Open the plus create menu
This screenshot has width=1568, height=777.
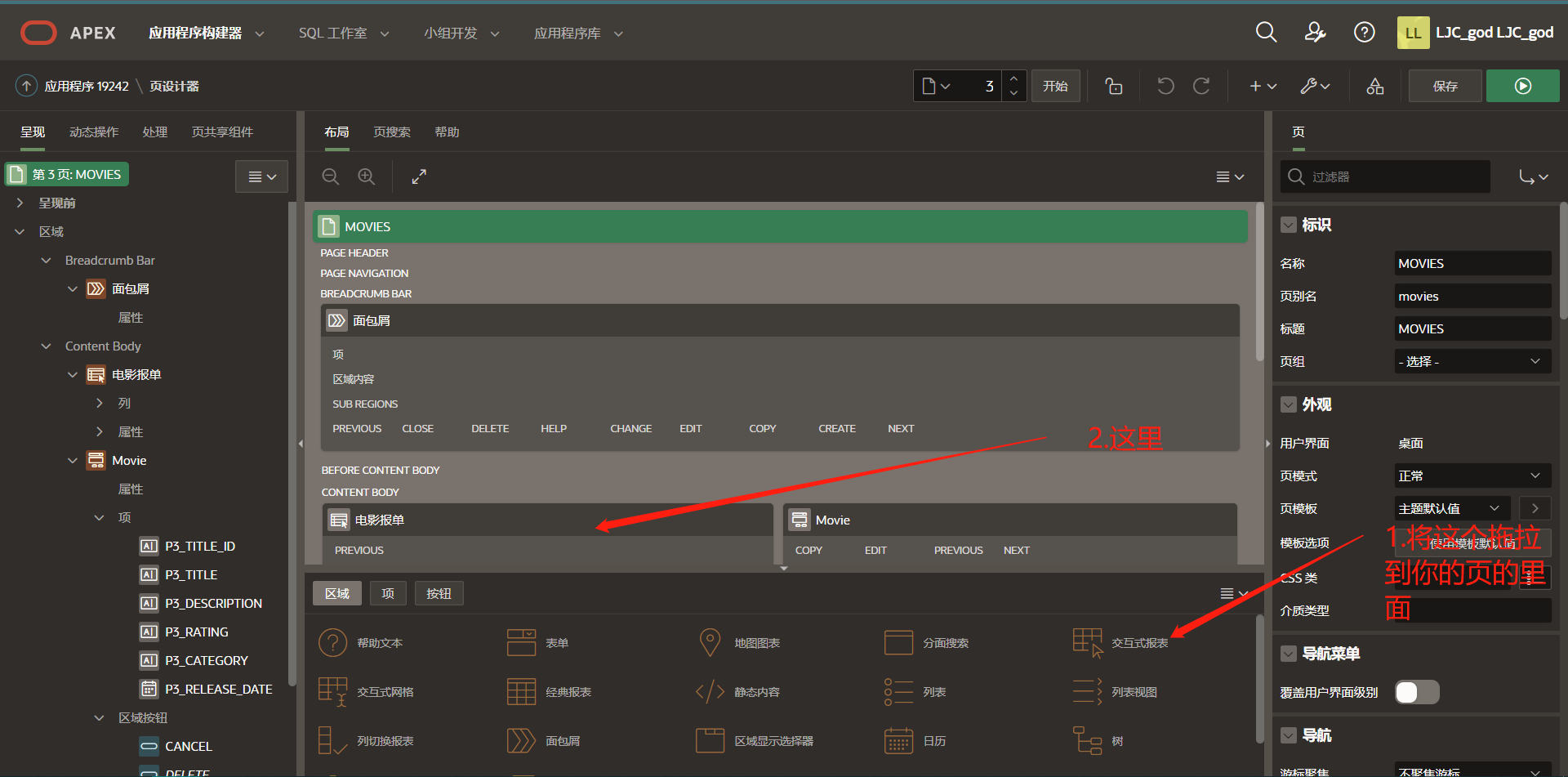coord(1263,86)
